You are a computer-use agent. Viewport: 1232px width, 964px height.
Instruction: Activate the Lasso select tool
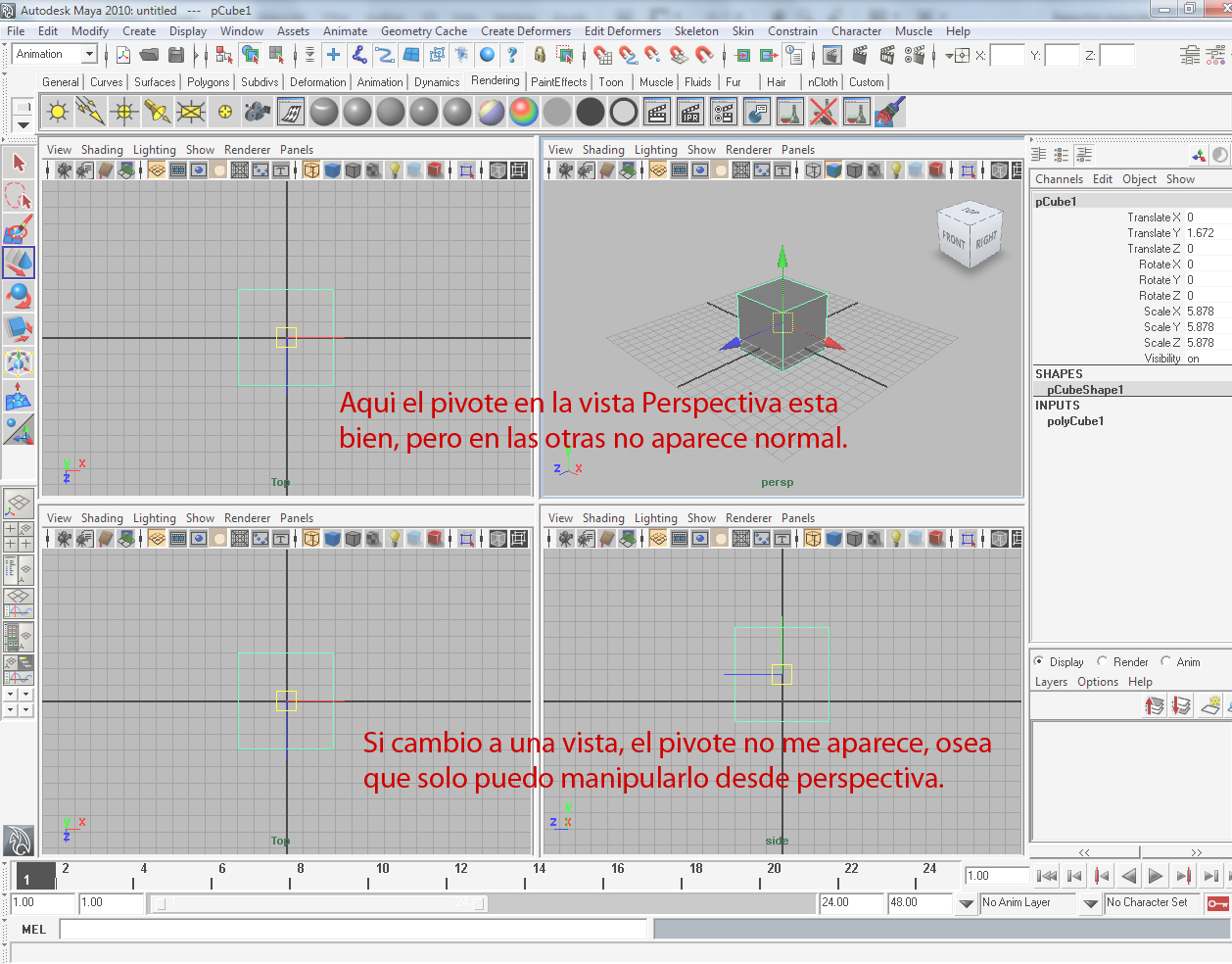point(19,196)
